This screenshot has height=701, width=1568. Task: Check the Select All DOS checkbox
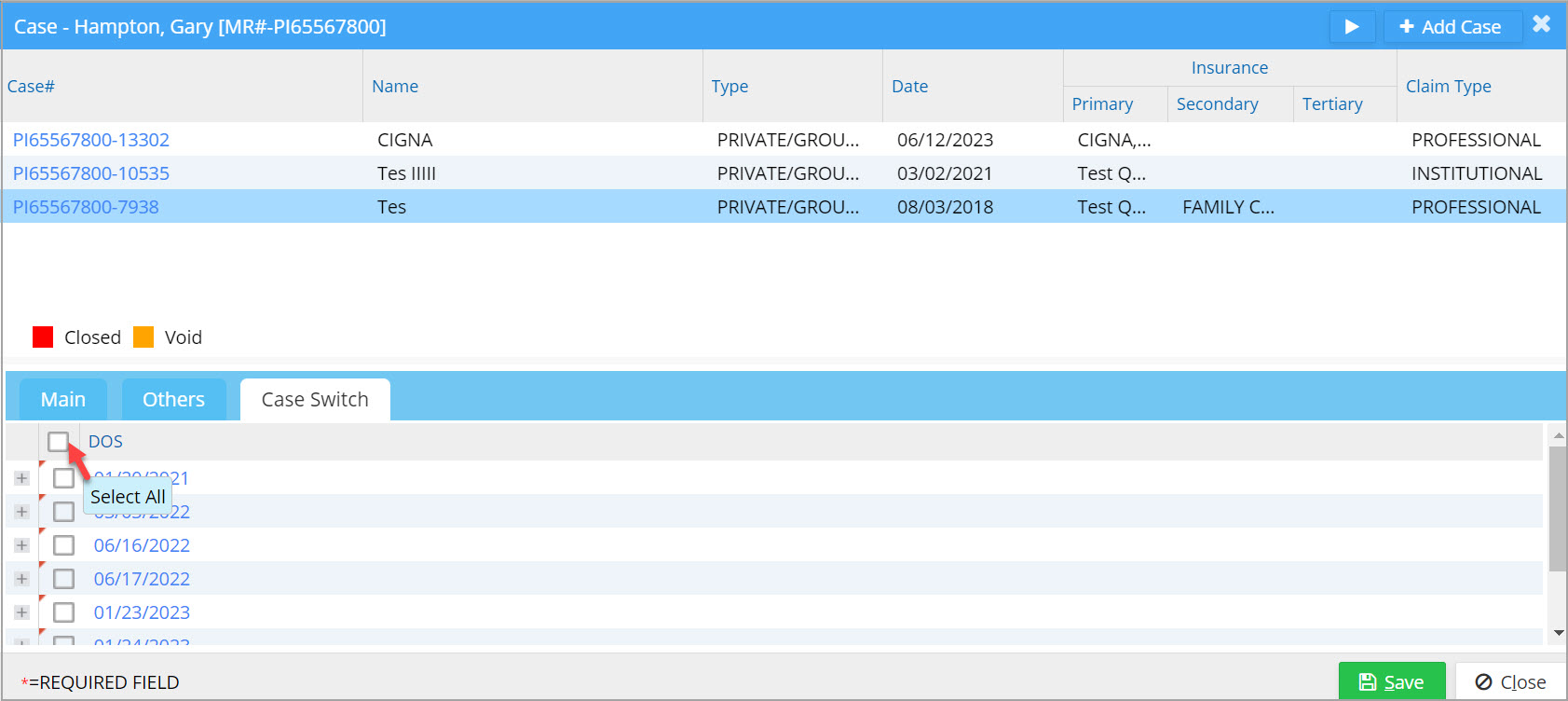pos(59,442)
